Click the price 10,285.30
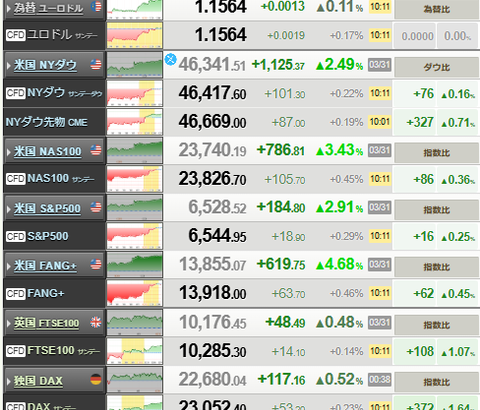Viewport: 480px width, 410px height. (x=213, y=351)
